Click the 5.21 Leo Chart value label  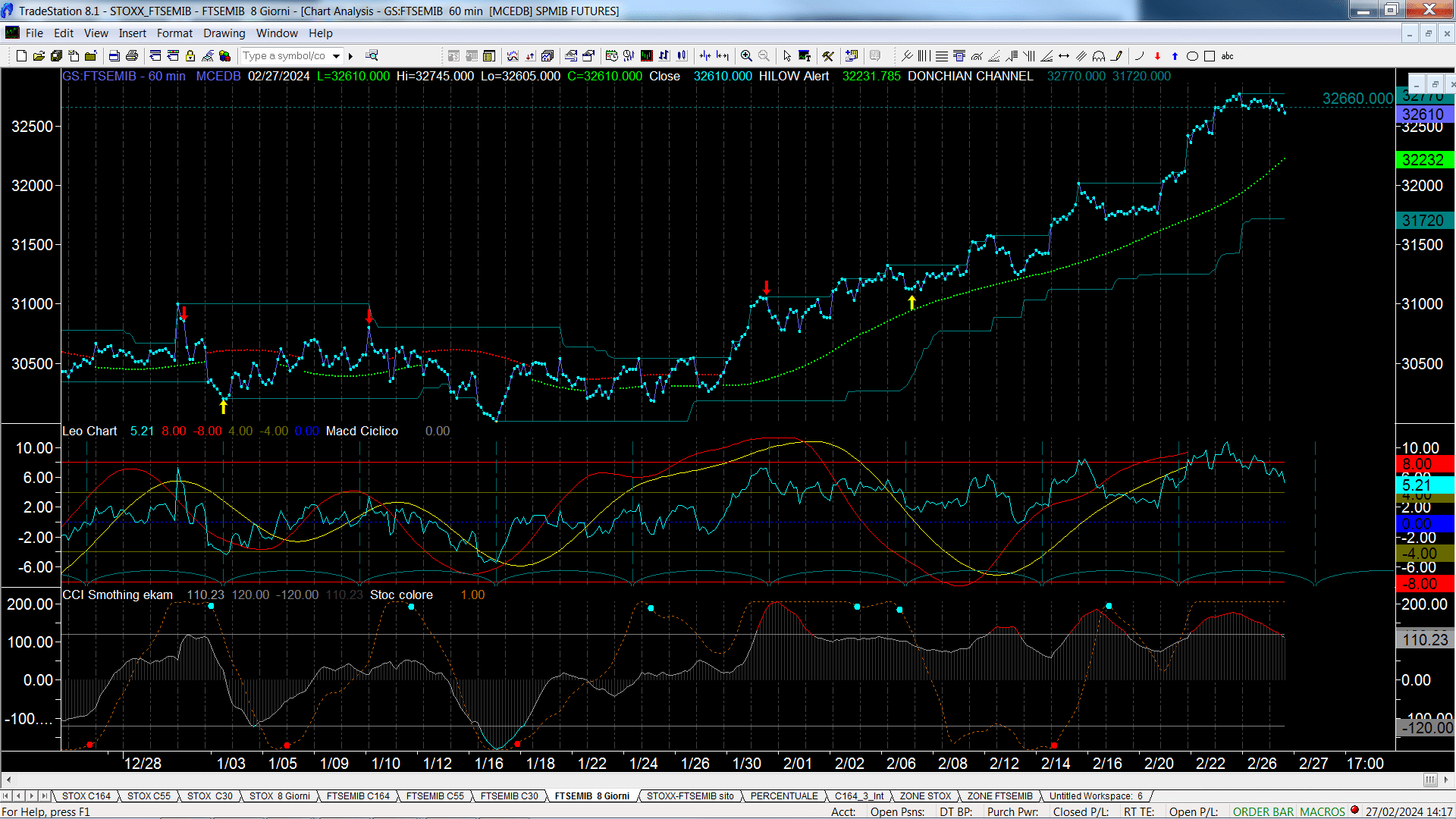click(1424, 485)
